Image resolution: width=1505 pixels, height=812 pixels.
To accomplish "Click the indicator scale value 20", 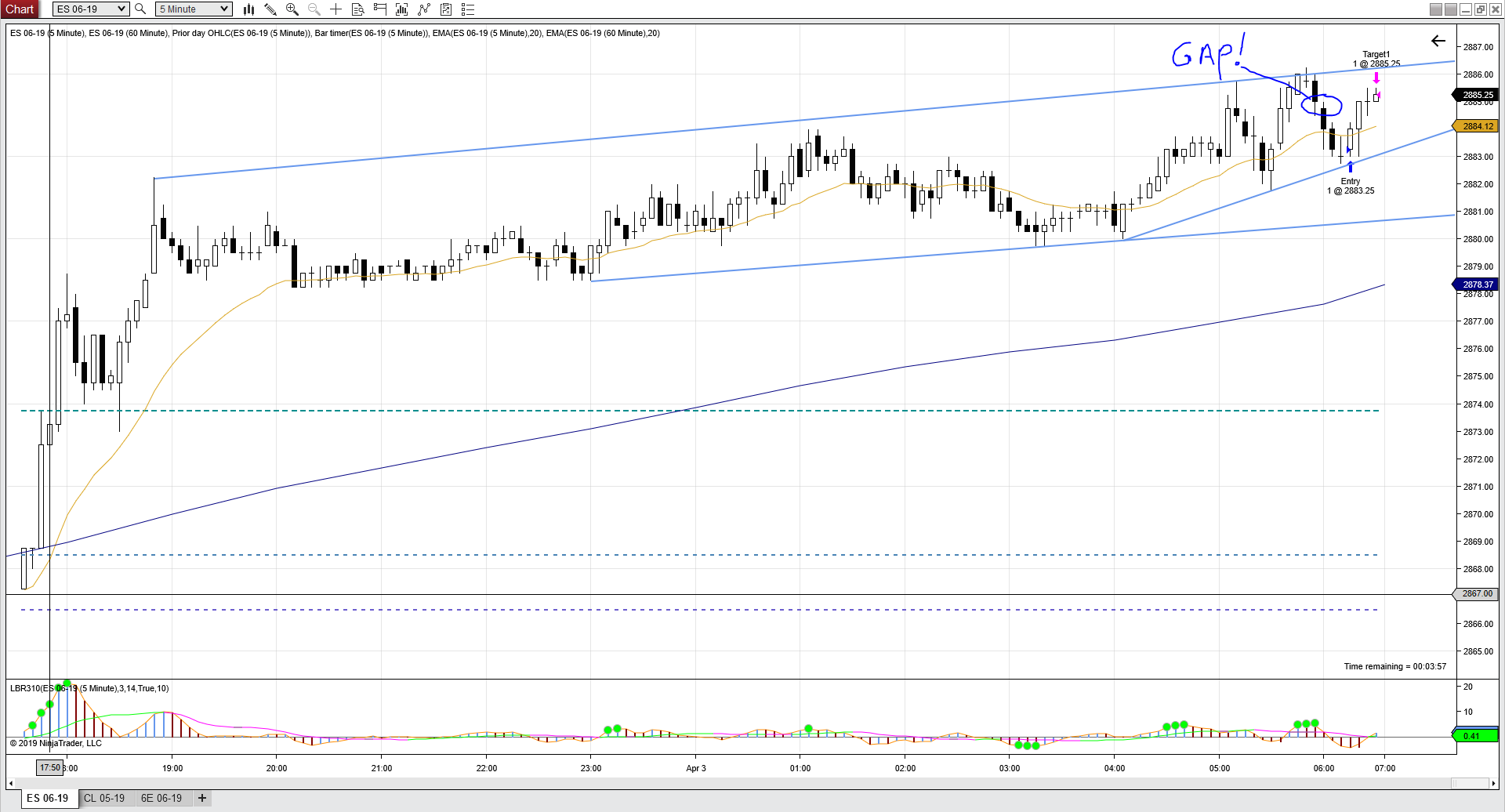I will tap(1468, 687).
